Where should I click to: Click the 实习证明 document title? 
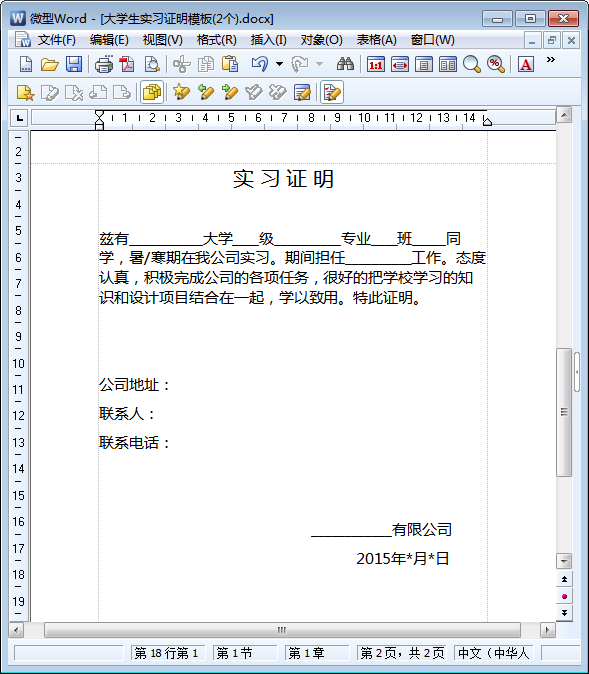point(283,179)
